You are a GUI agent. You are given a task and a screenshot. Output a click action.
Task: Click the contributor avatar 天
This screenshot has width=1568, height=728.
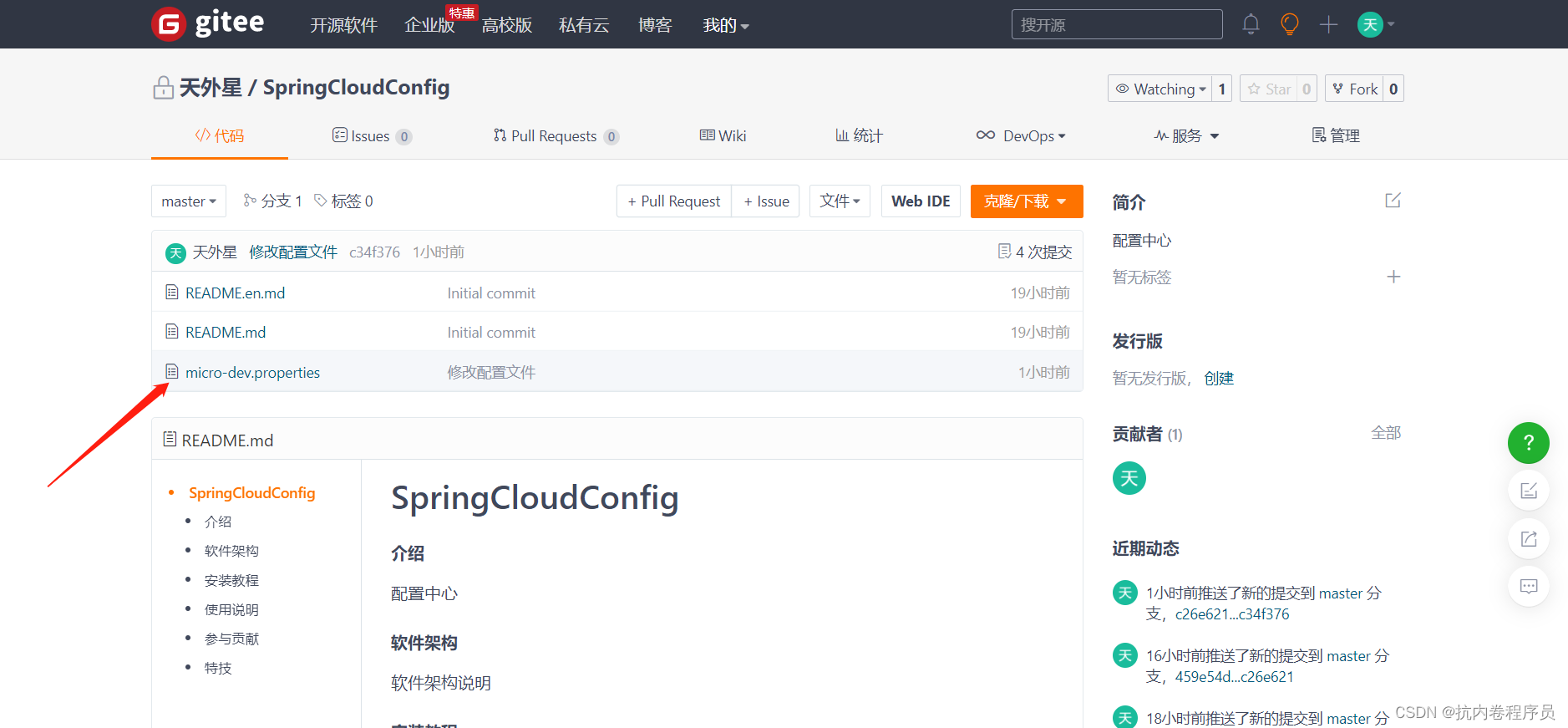(x=1129, y=478)
